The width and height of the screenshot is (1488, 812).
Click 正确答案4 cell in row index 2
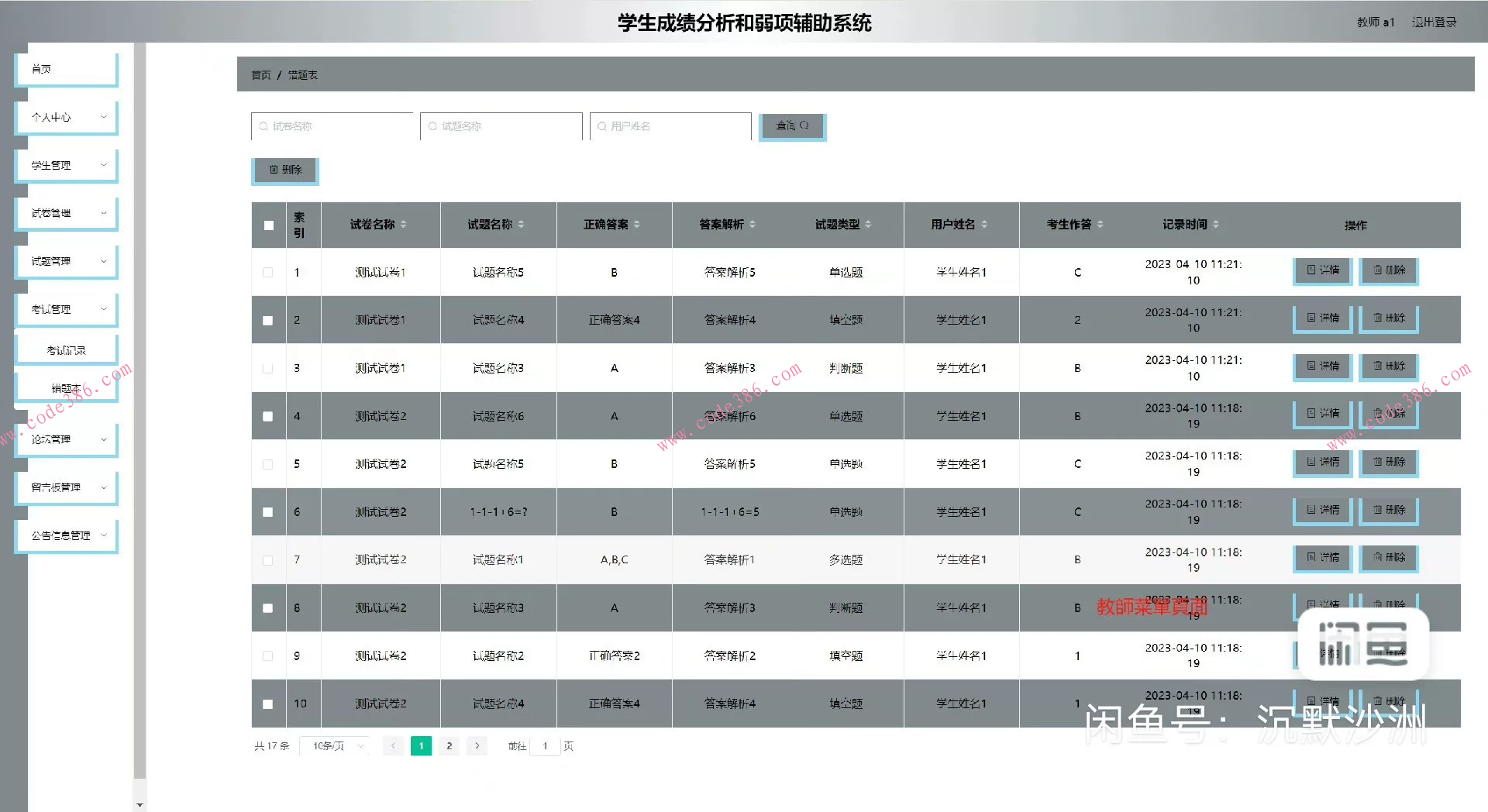click(615, 320)
